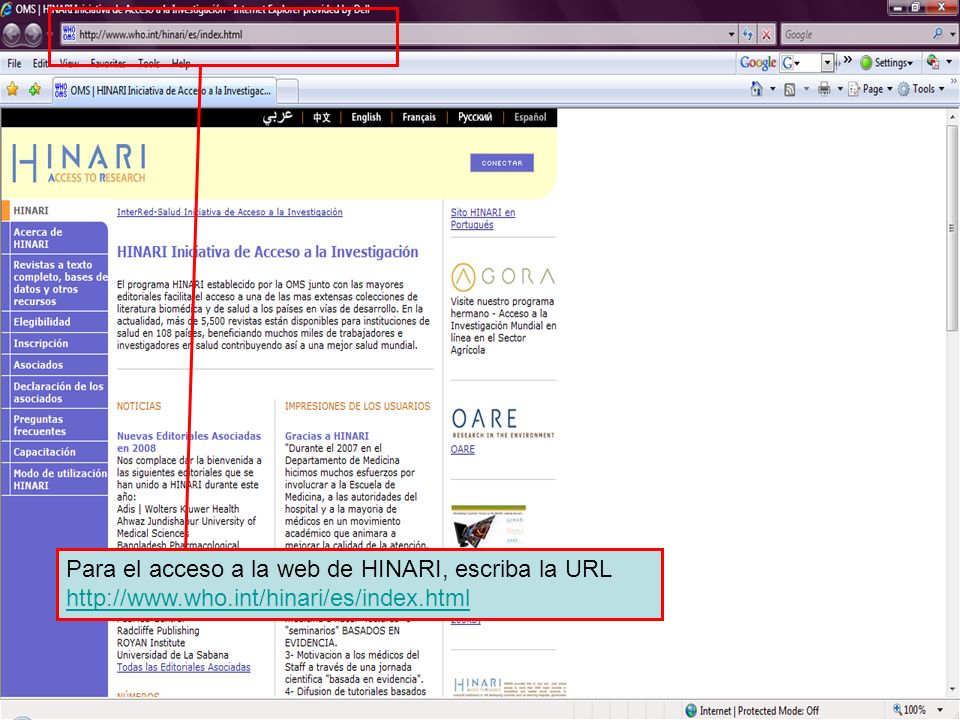This screenshot has height=720, width=960.
Task: Open the File menu
Action: pos(14,63)
